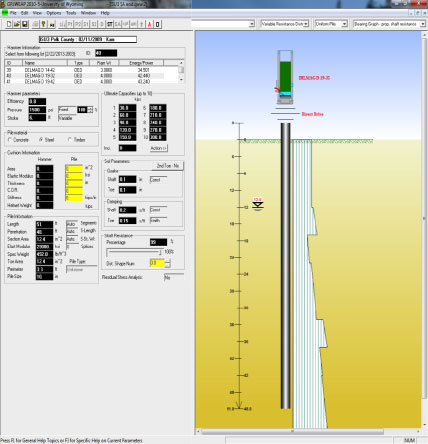Click the Shaft Resistance Percentage field
The width and height of the screenshot is (428, 444).
(x=158, y=242)
